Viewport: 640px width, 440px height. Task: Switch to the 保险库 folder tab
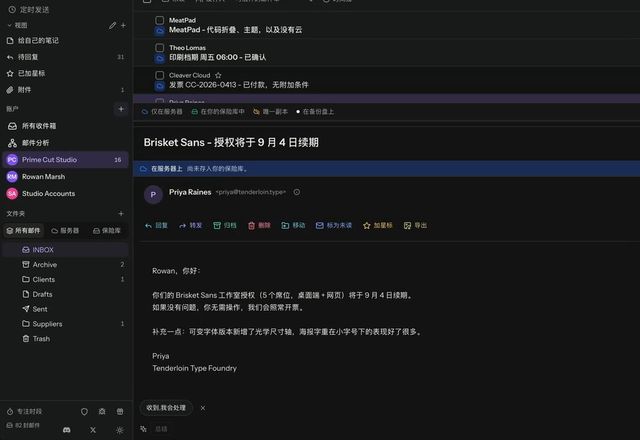tap(107, 231)
